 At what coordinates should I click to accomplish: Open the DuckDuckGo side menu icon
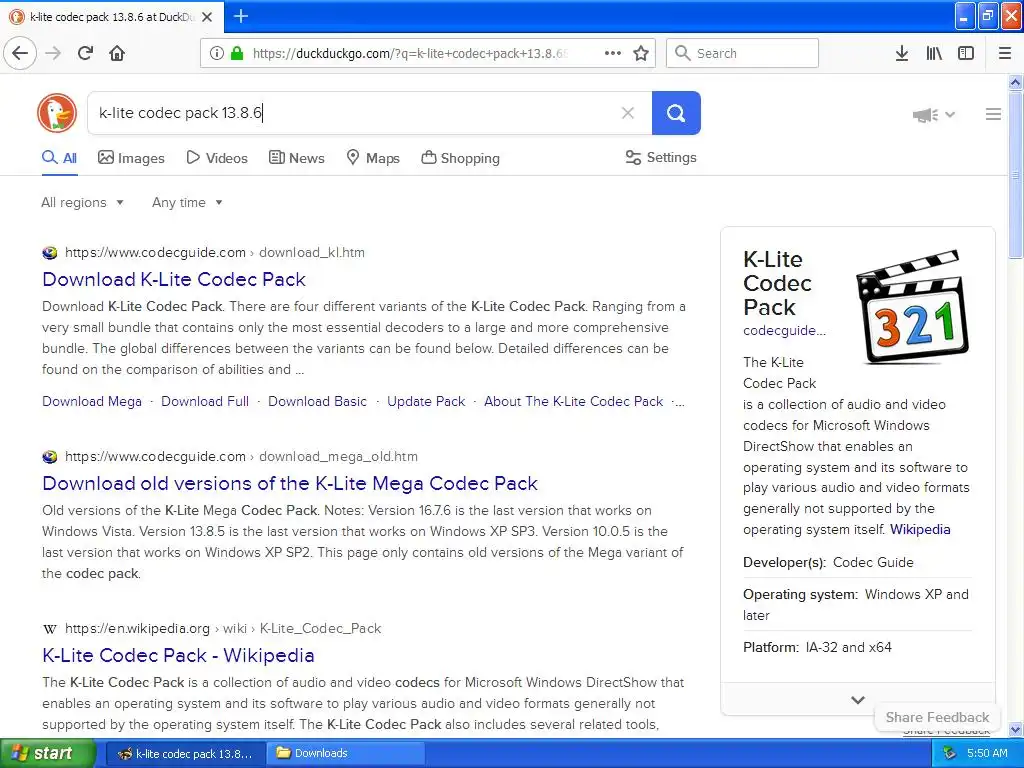tap(993, 114)
